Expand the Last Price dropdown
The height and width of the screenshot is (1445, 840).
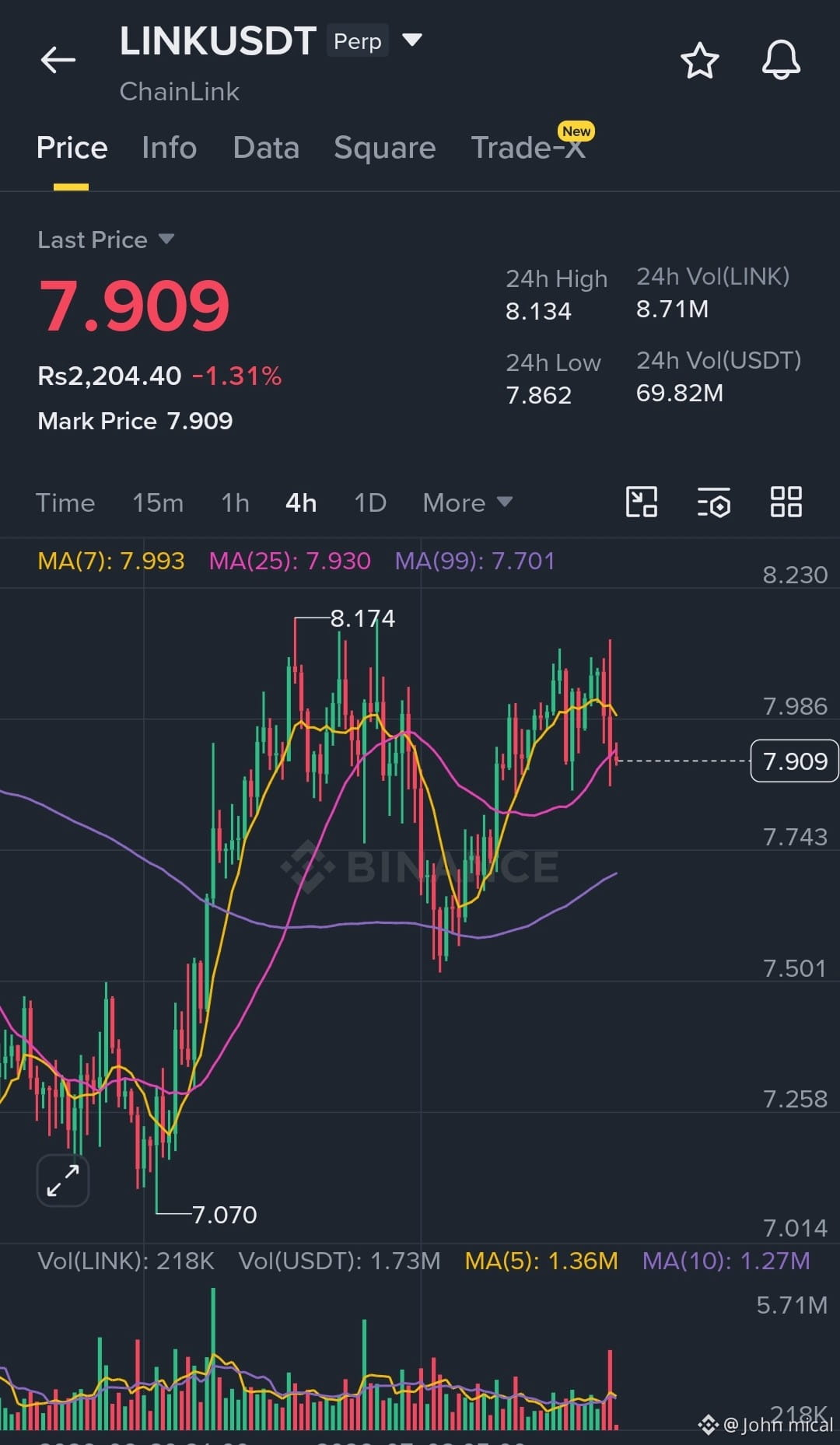tap(166, 239)
